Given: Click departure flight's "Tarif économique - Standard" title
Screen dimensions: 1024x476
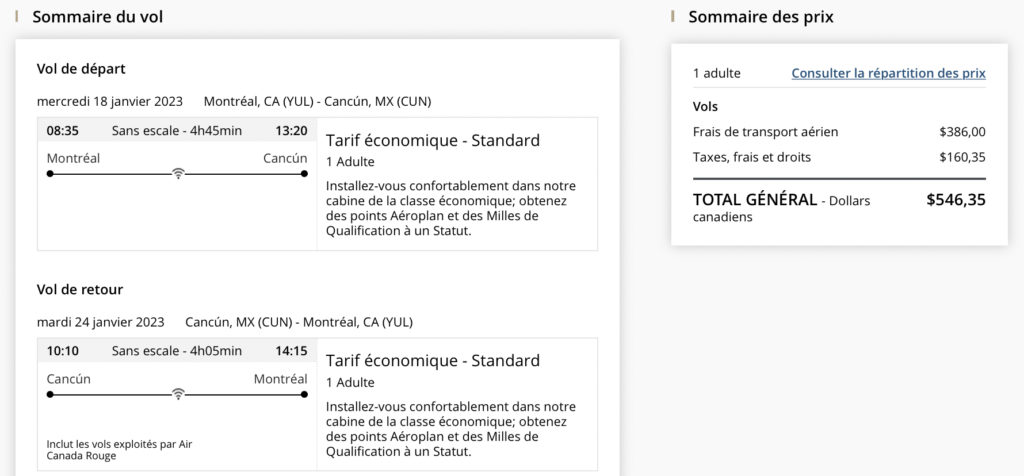Looking at the screenshot, I should pyautogui.click(x=432, y=140).
